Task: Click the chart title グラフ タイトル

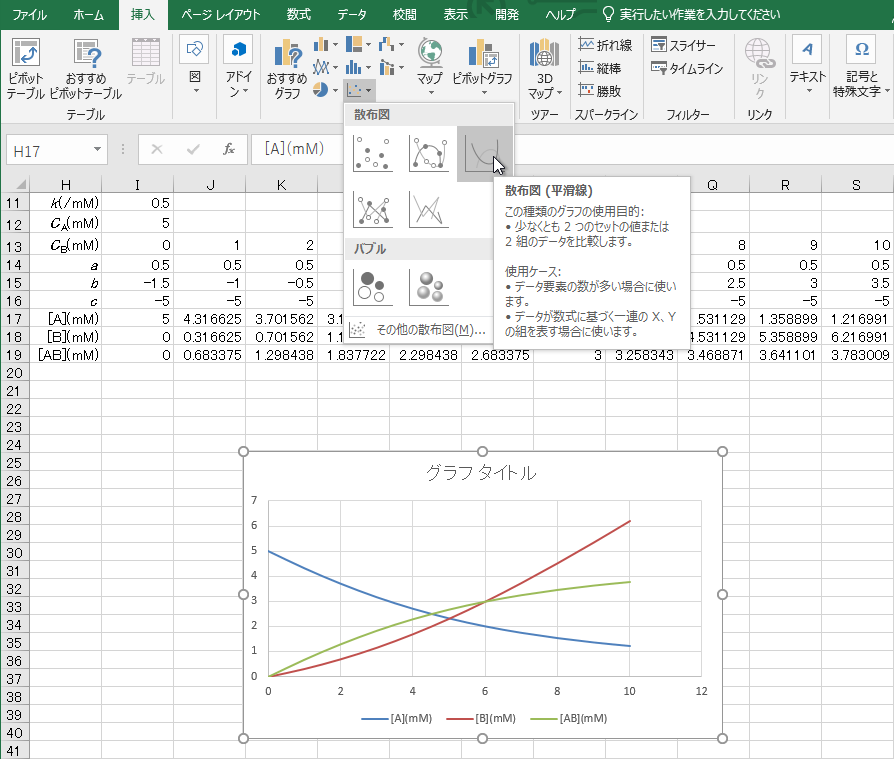Action: [482, 472]
